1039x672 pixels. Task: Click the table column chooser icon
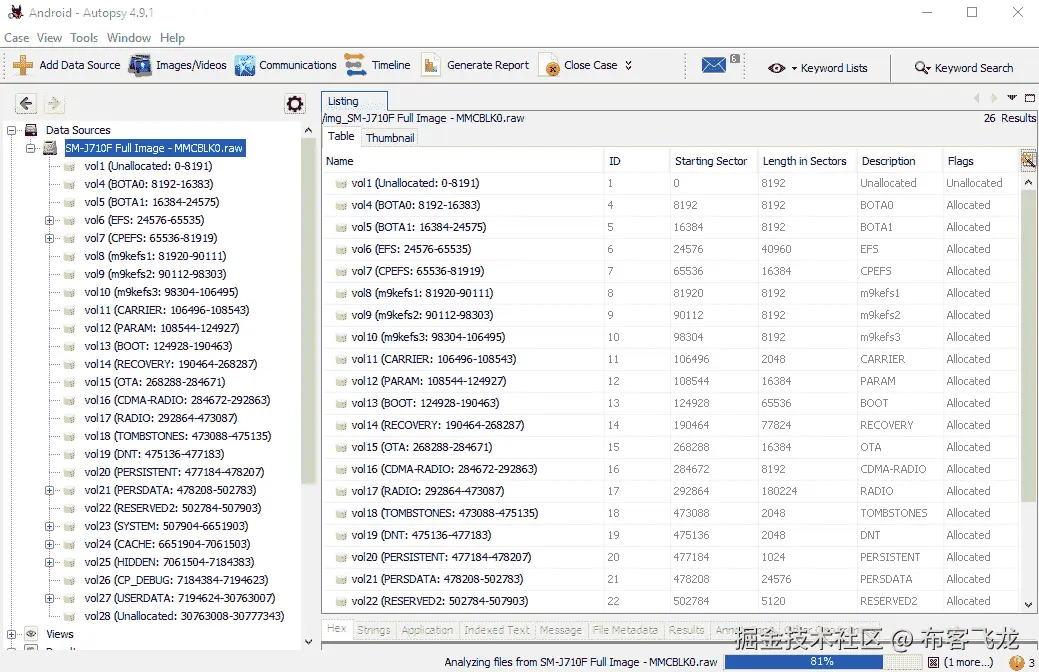(1028, 160)
